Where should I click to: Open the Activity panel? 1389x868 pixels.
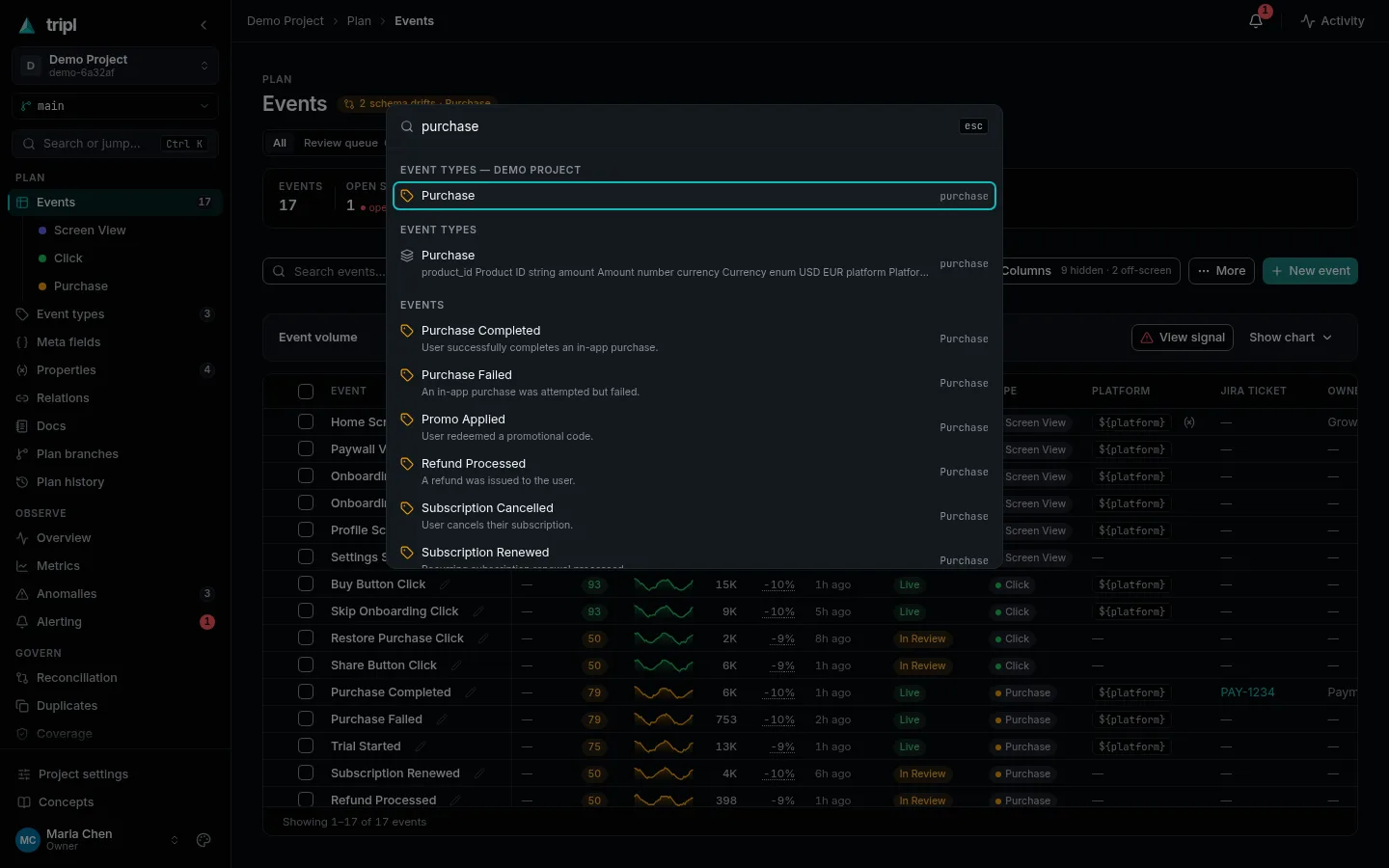(x=1332, y=20)
